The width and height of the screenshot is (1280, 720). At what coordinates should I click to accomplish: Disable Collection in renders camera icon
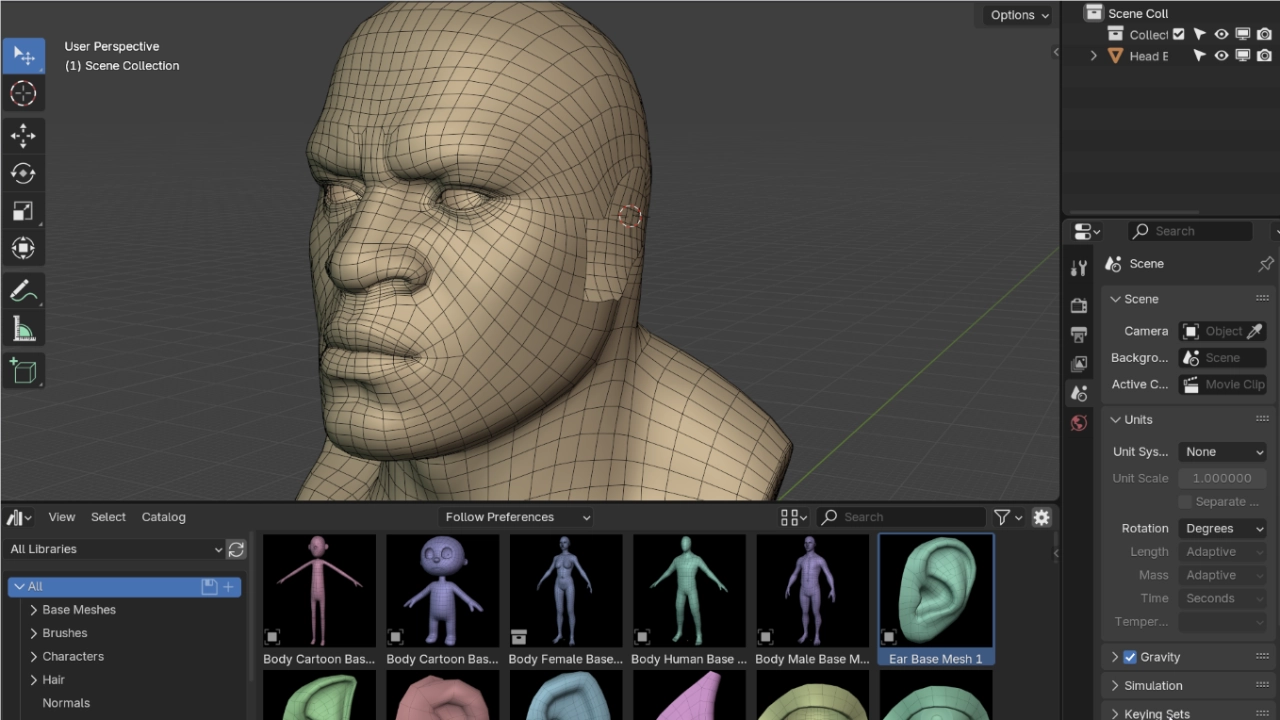pos(1264,34)
